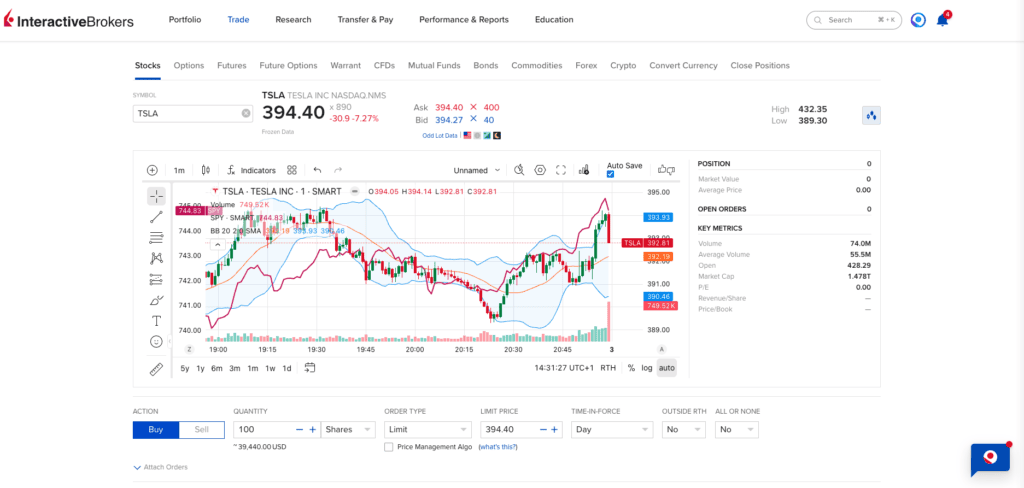
Task: Toggle the auto scale option
Action: pyautogui.click(x=667, y=368)
